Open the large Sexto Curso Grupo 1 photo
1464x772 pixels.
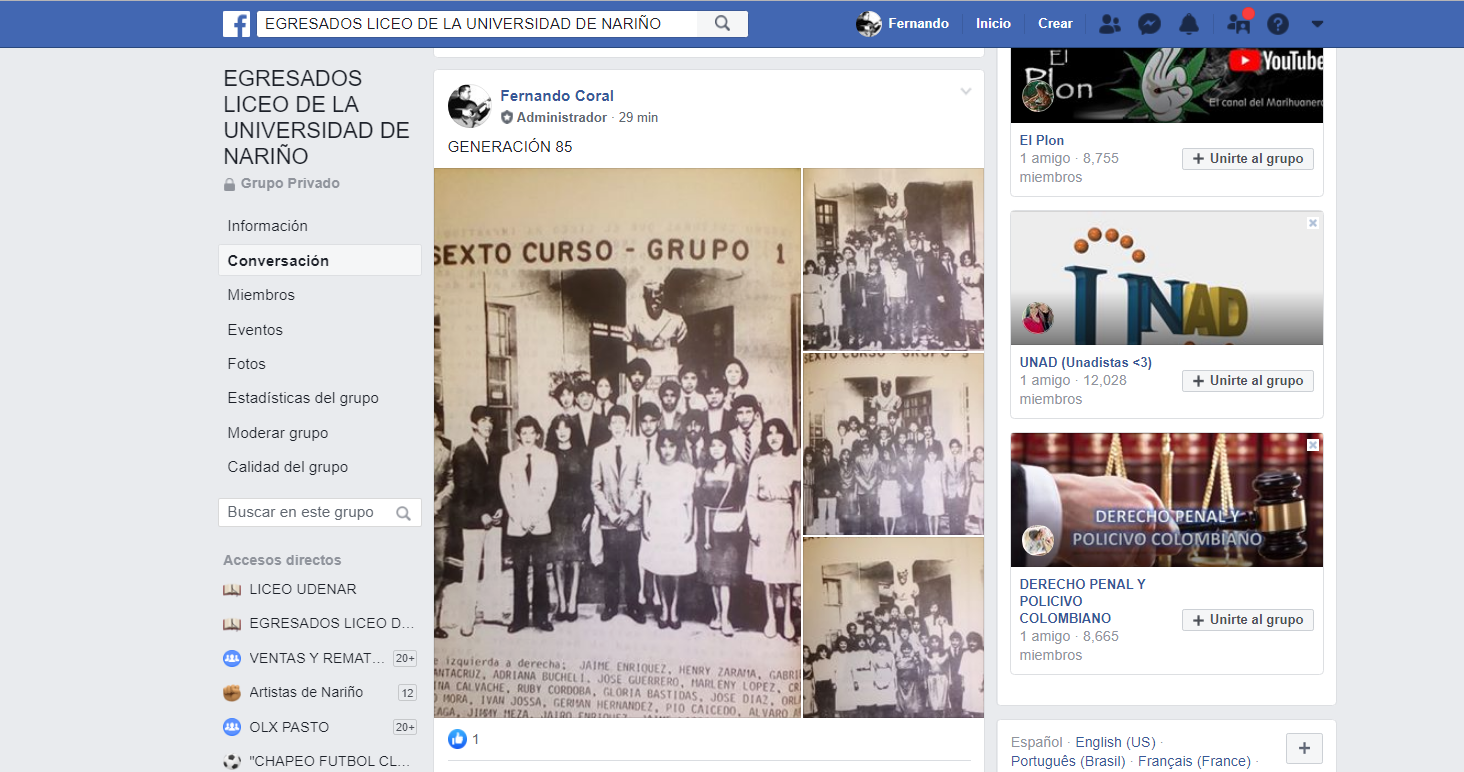coord(617,443)
